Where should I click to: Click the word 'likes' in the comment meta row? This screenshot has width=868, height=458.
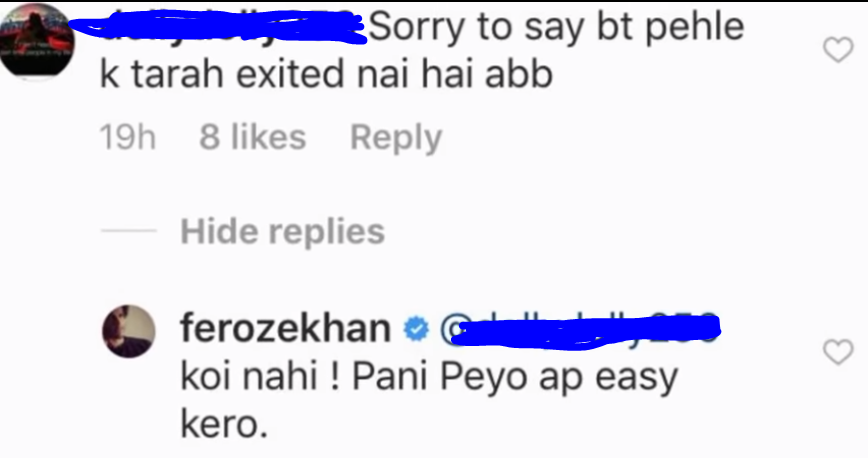tap(268, 137)
